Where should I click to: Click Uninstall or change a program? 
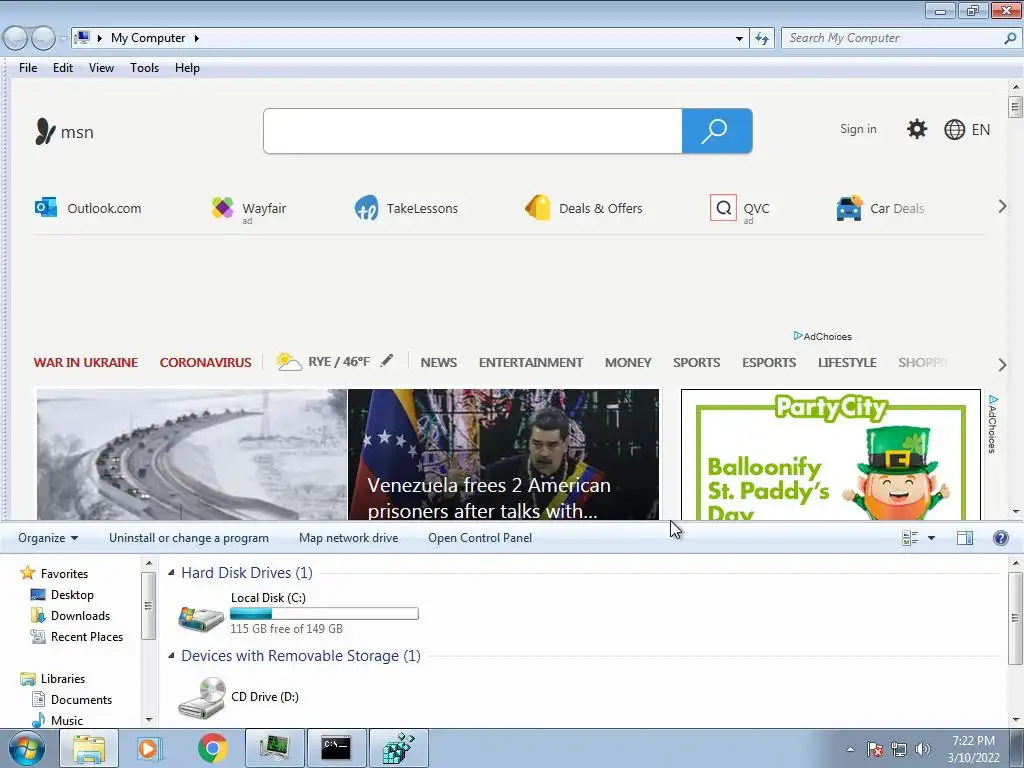(x=189, y=538)
